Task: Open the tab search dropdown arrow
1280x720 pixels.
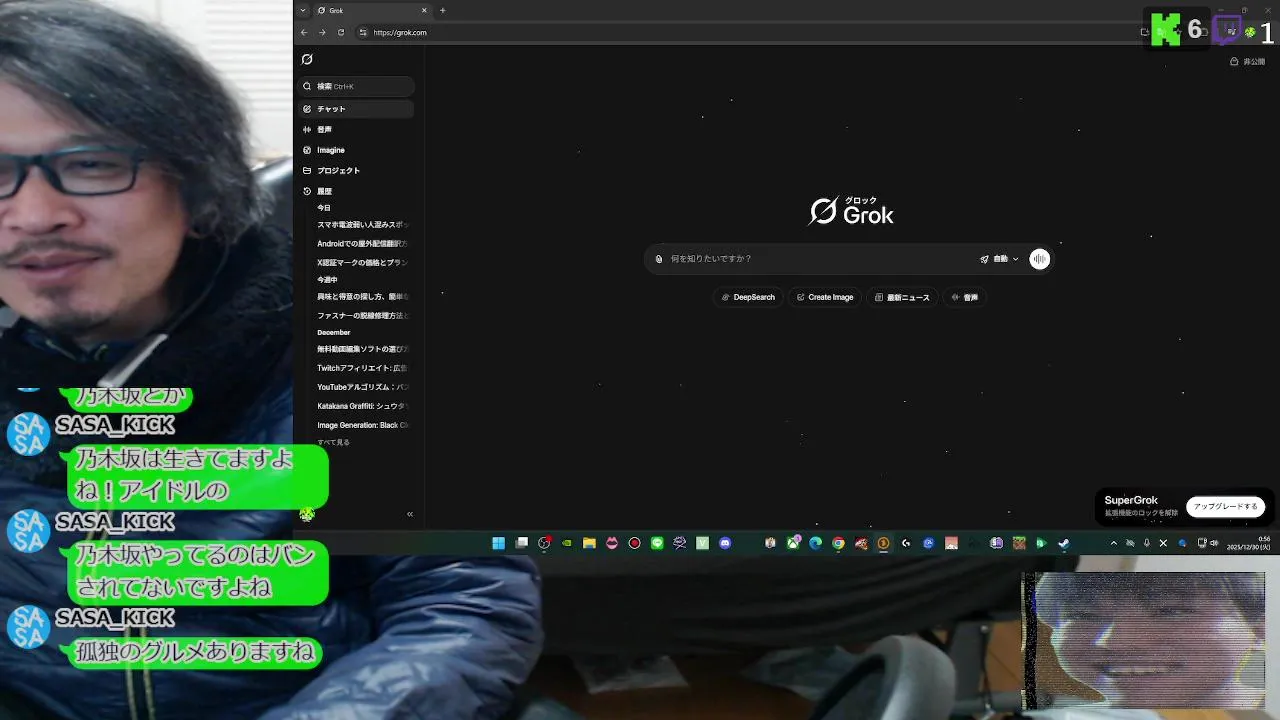Action: tap(303, 10)
